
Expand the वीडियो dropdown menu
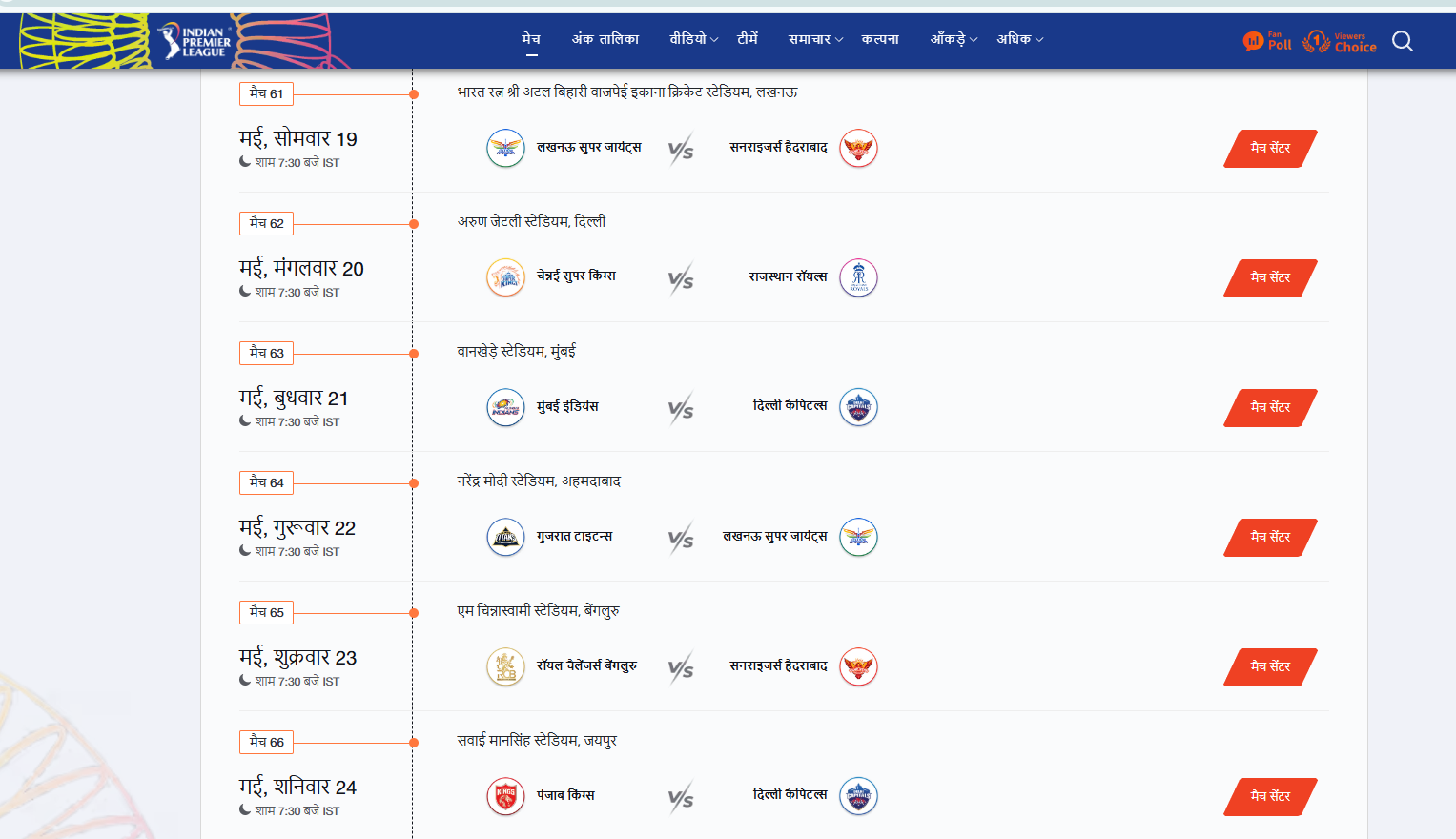pyautogui.click(x=693, y=39)
